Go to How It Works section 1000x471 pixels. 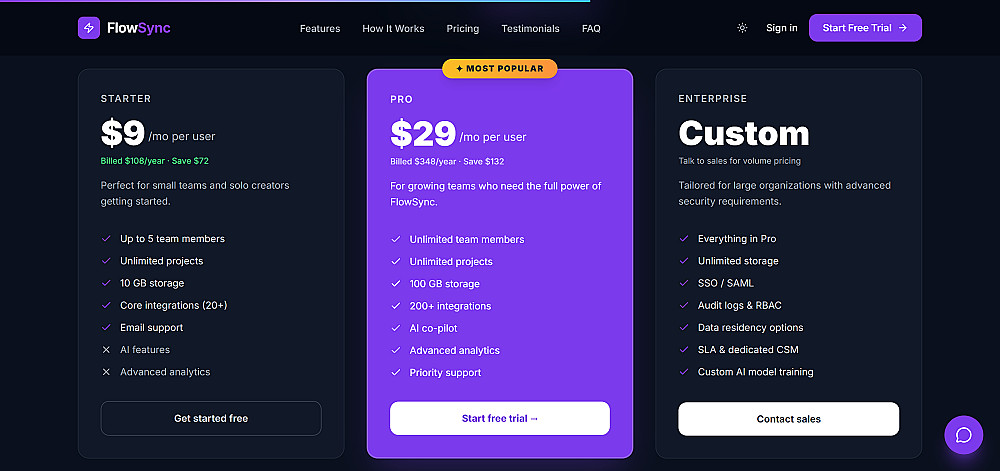(393, 28)
